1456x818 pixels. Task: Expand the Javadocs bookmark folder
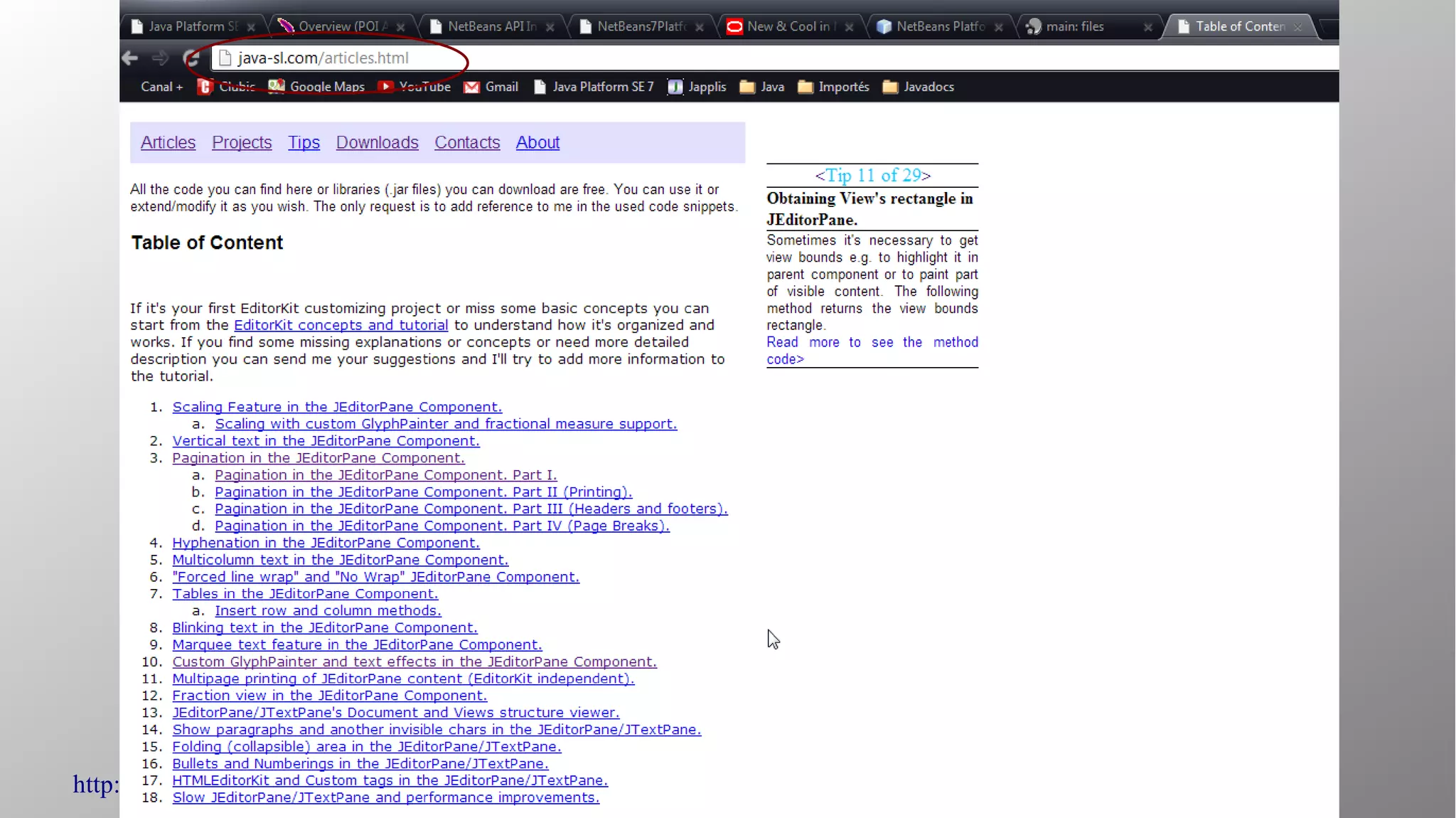point(919,87)
